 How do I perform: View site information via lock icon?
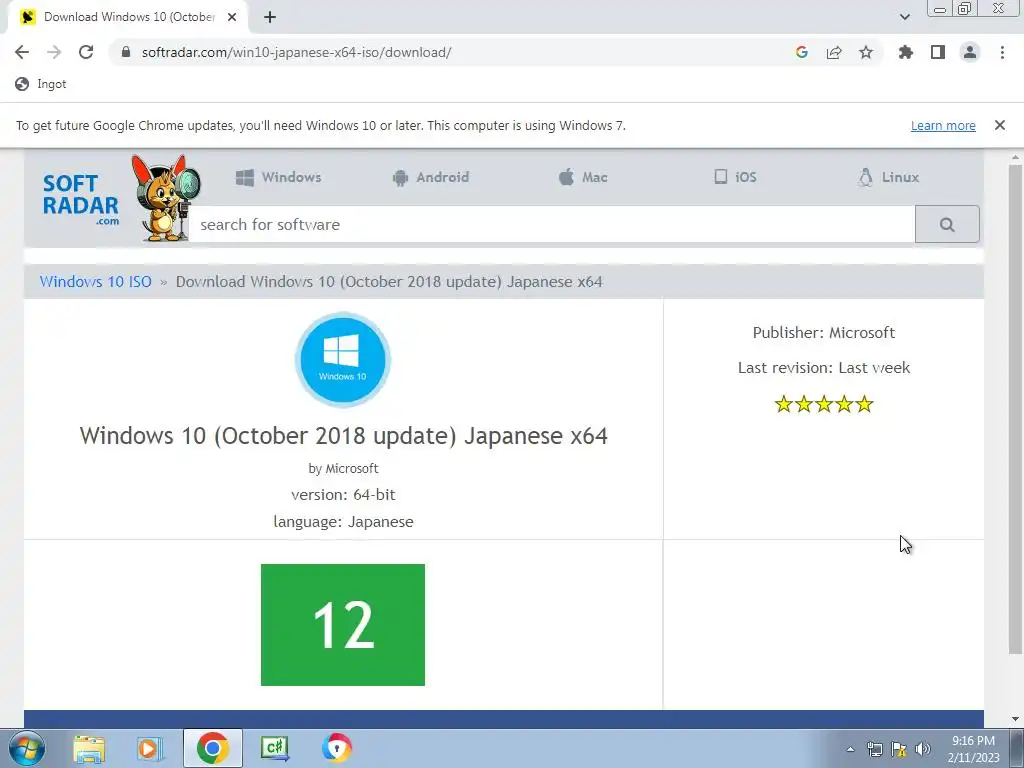tap(126, 52)
